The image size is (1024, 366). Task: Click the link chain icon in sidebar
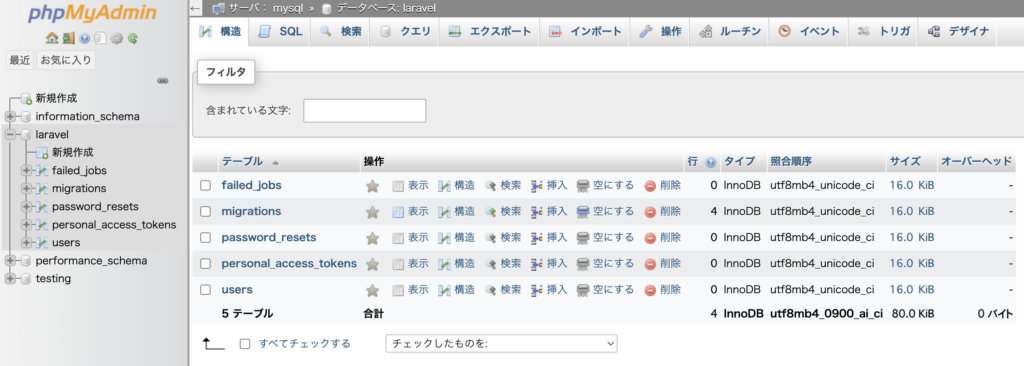163,81
